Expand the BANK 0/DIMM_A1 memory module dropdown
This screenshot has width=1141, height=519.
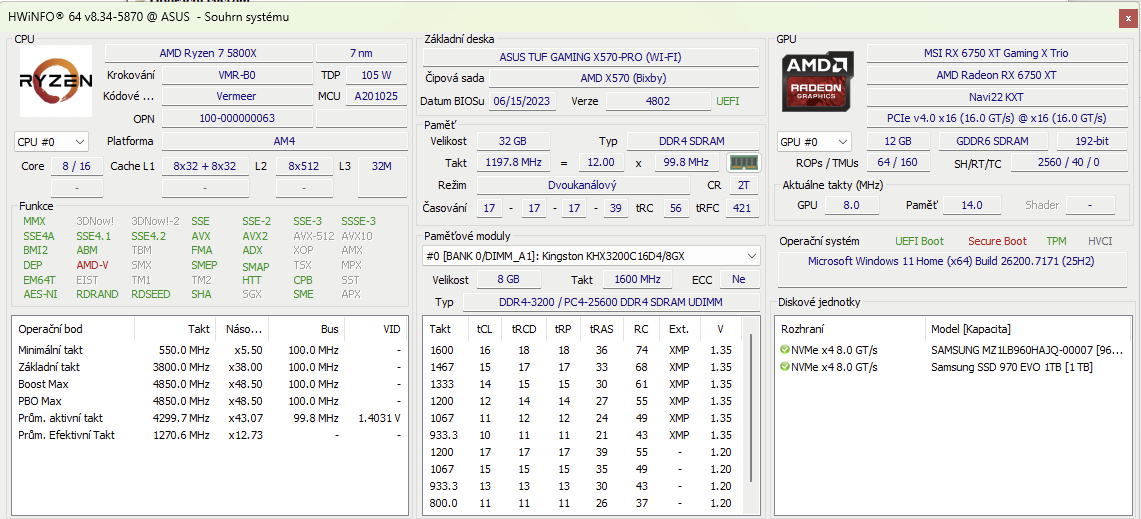(752, 256)
